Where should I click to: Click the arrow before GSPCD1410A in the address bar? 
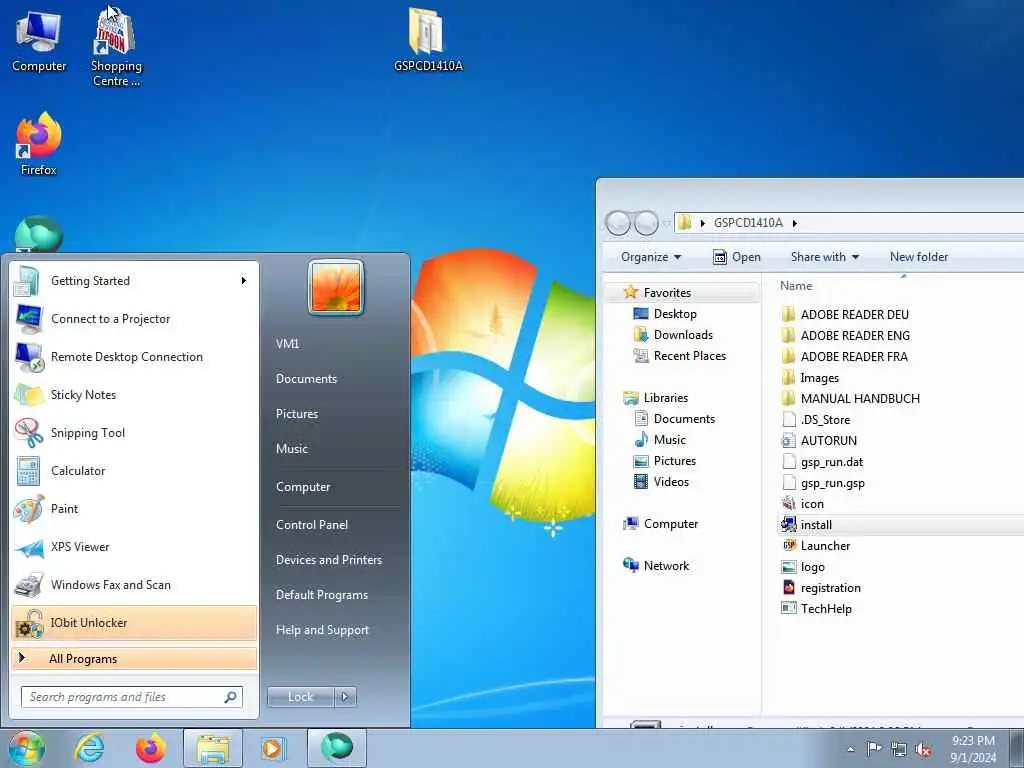pos(703,223)
